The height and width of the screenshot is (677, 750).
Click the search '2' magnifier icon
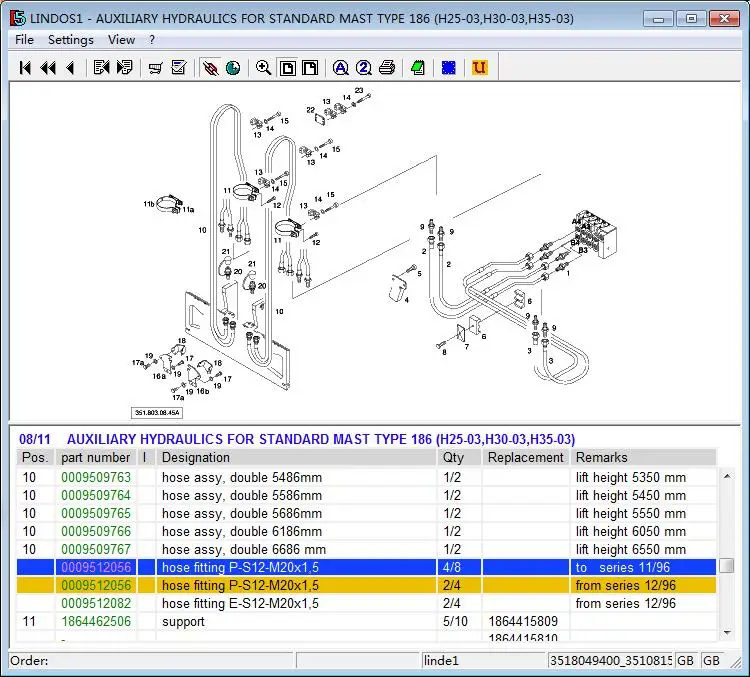[x=364, y=68]
